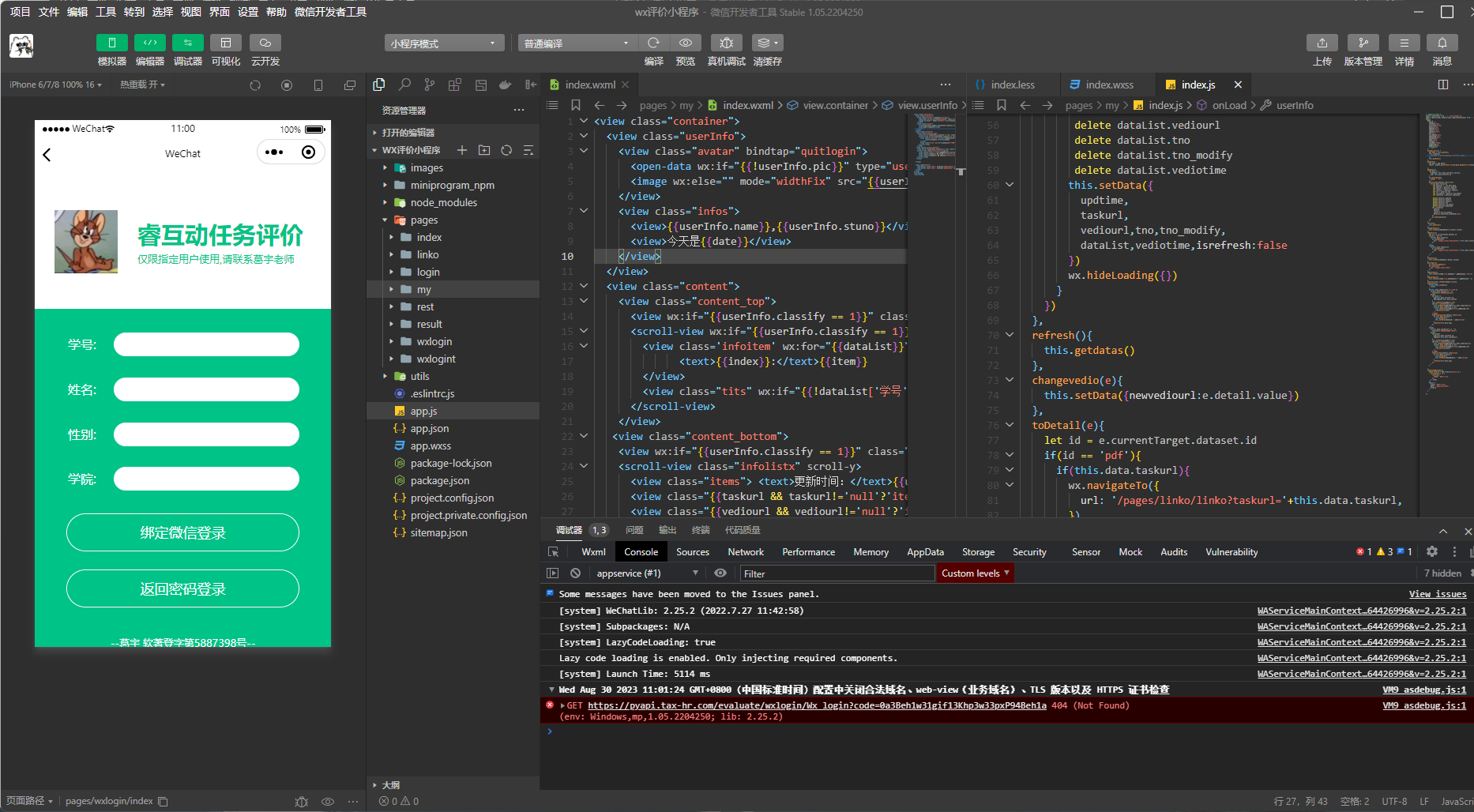
Task: Select the element inspector icon in devtools
Action: coord(553,552)
